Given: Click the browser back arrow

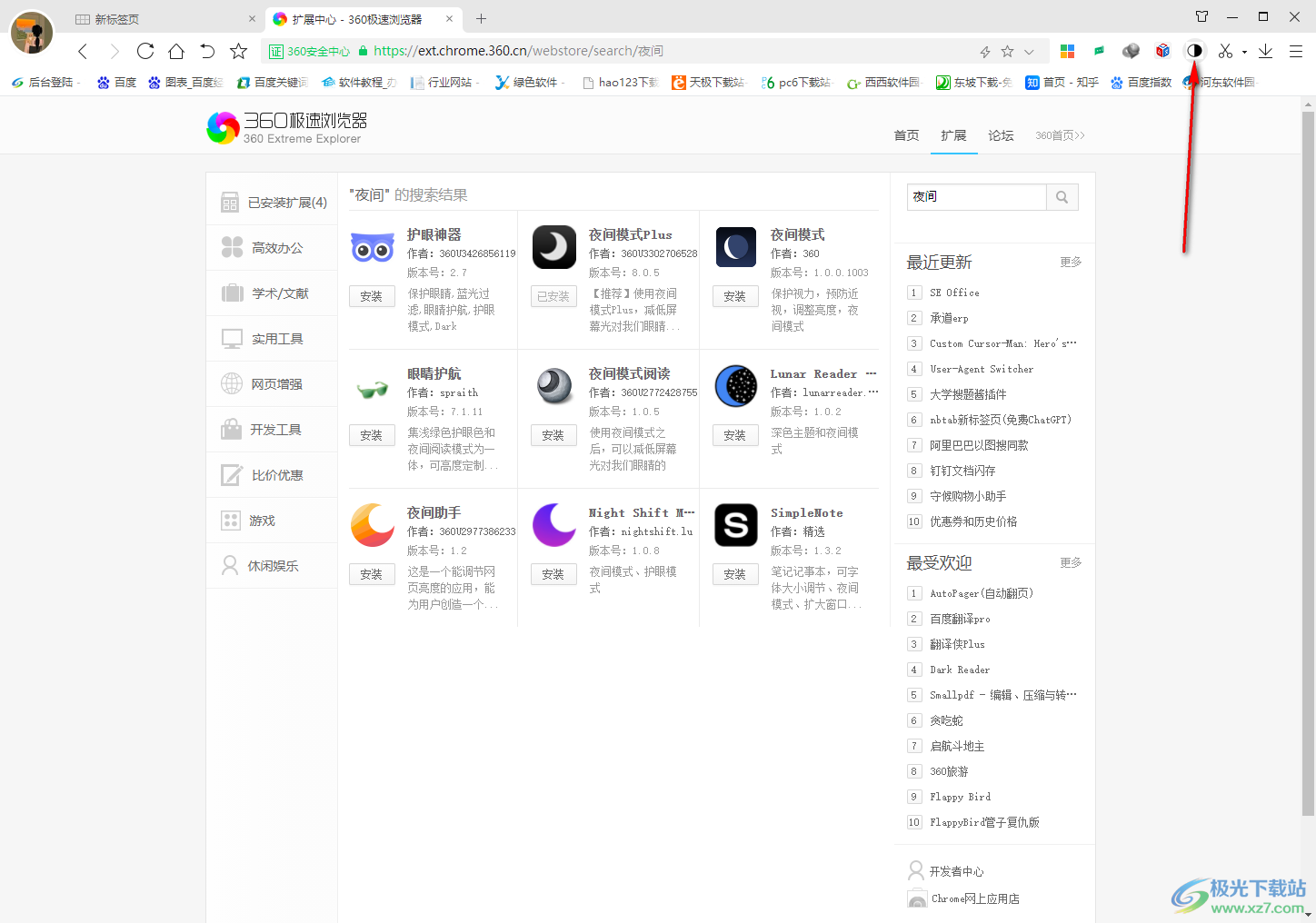Looking at the screenshot, I should 83,51.
